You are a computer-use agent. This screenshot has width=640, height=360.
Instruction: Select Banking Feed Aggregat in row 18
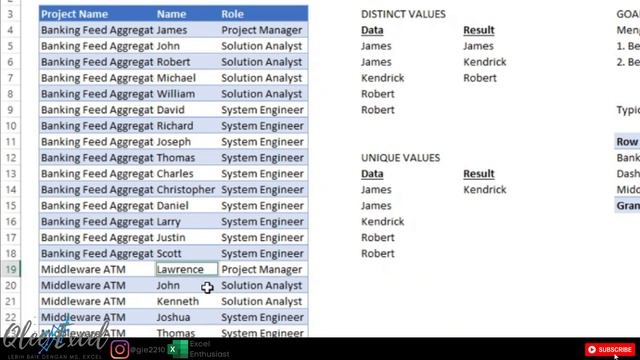pos(97,253)
